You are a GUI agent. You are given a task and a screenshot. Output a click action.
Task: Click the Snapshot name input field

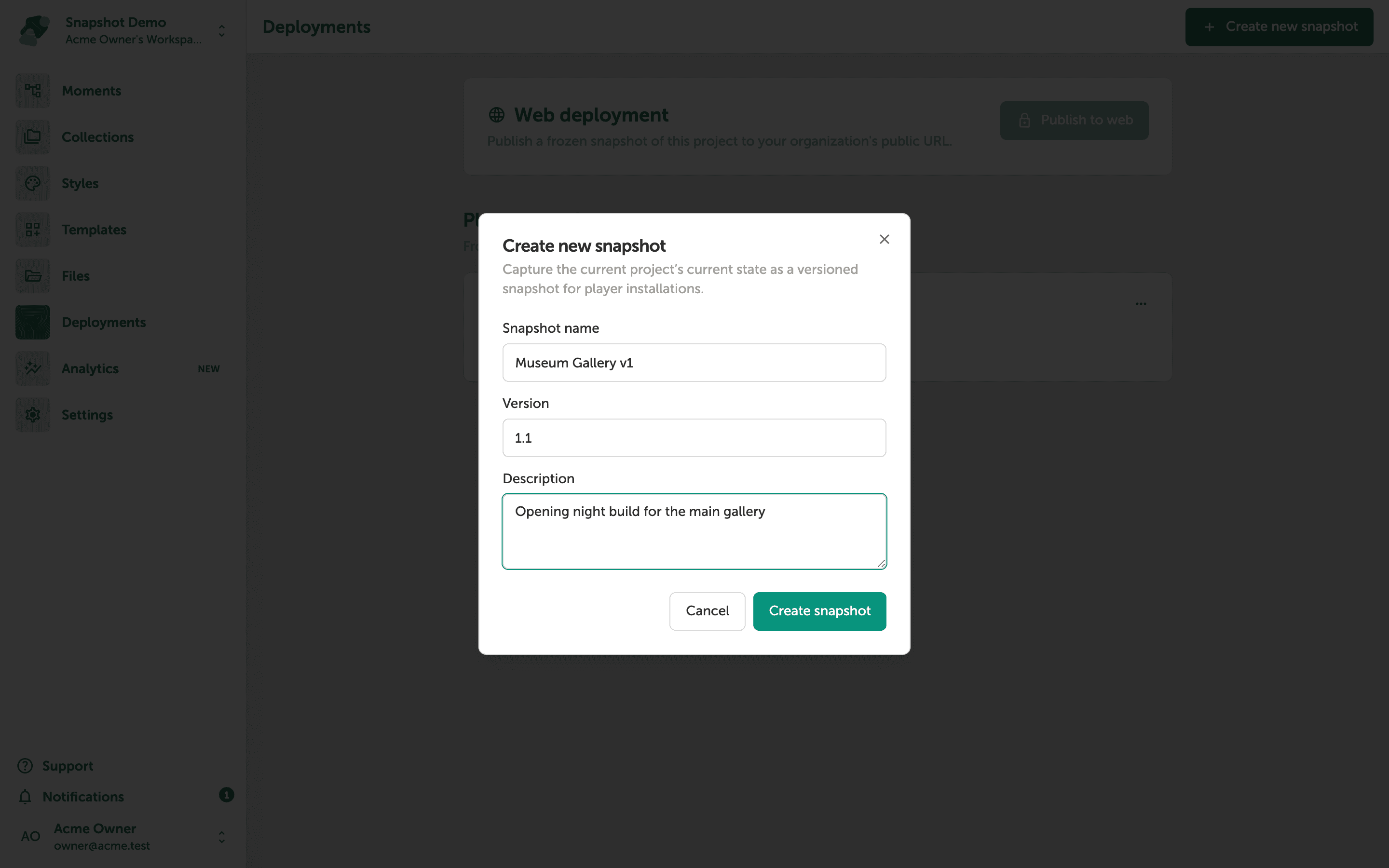[694, 363]
